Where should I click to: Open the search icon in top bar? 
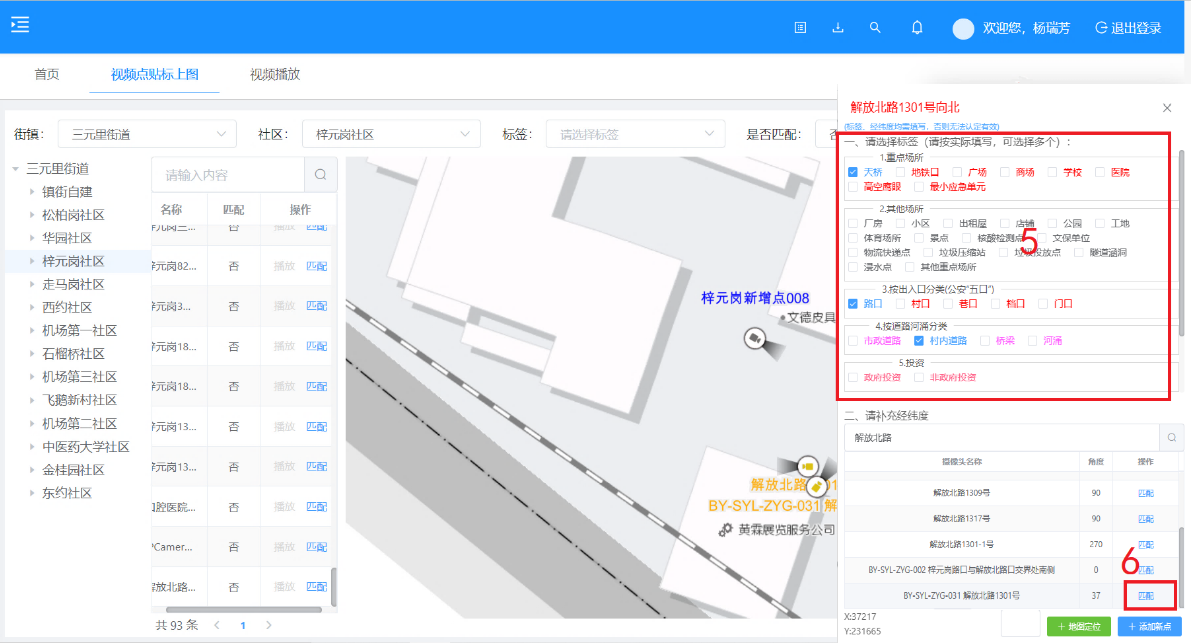875,27
